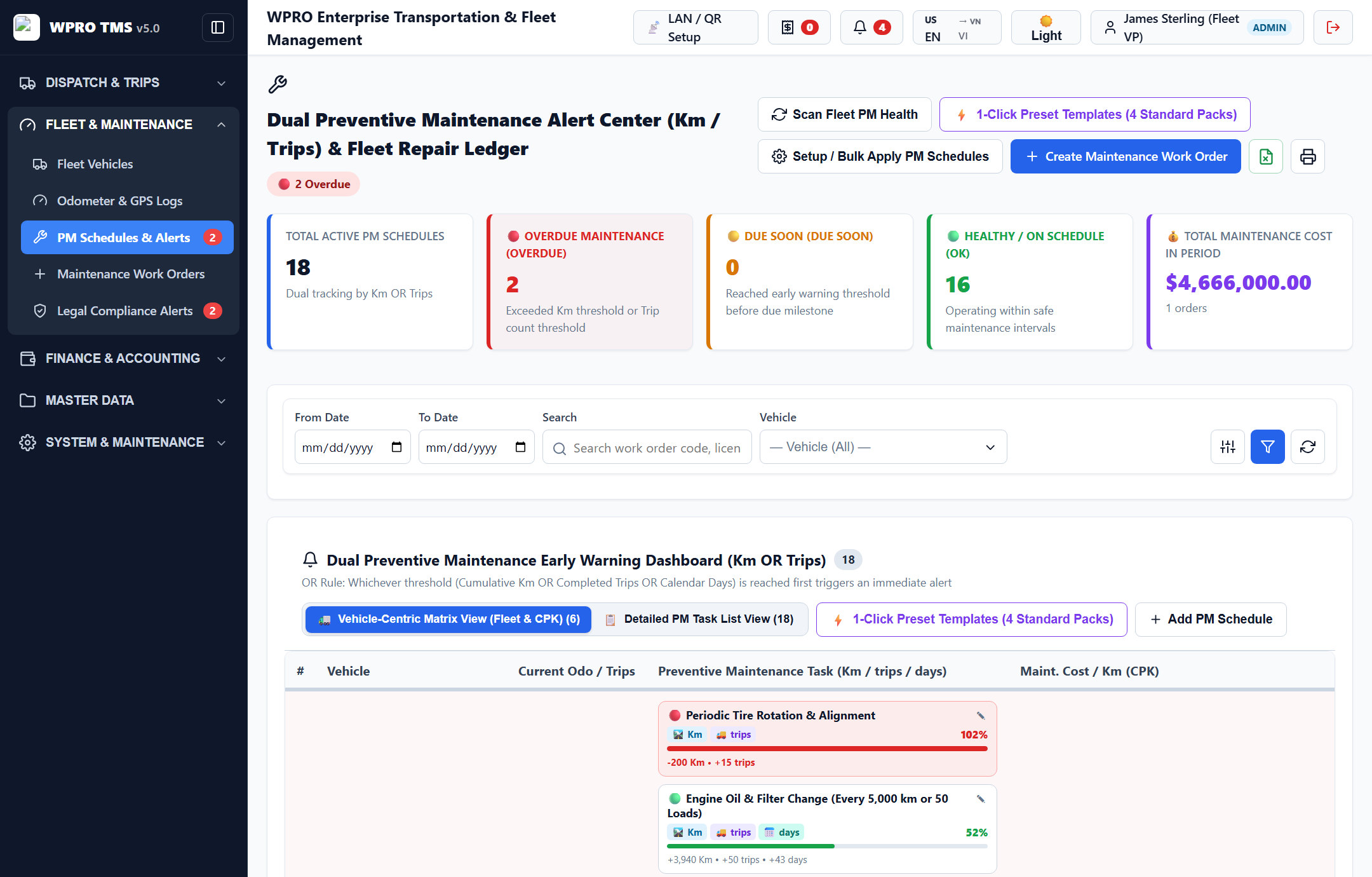Viewport: 1372px width, 877px height.
Task: Click the Vehicle column header
Action: (348, 671)
